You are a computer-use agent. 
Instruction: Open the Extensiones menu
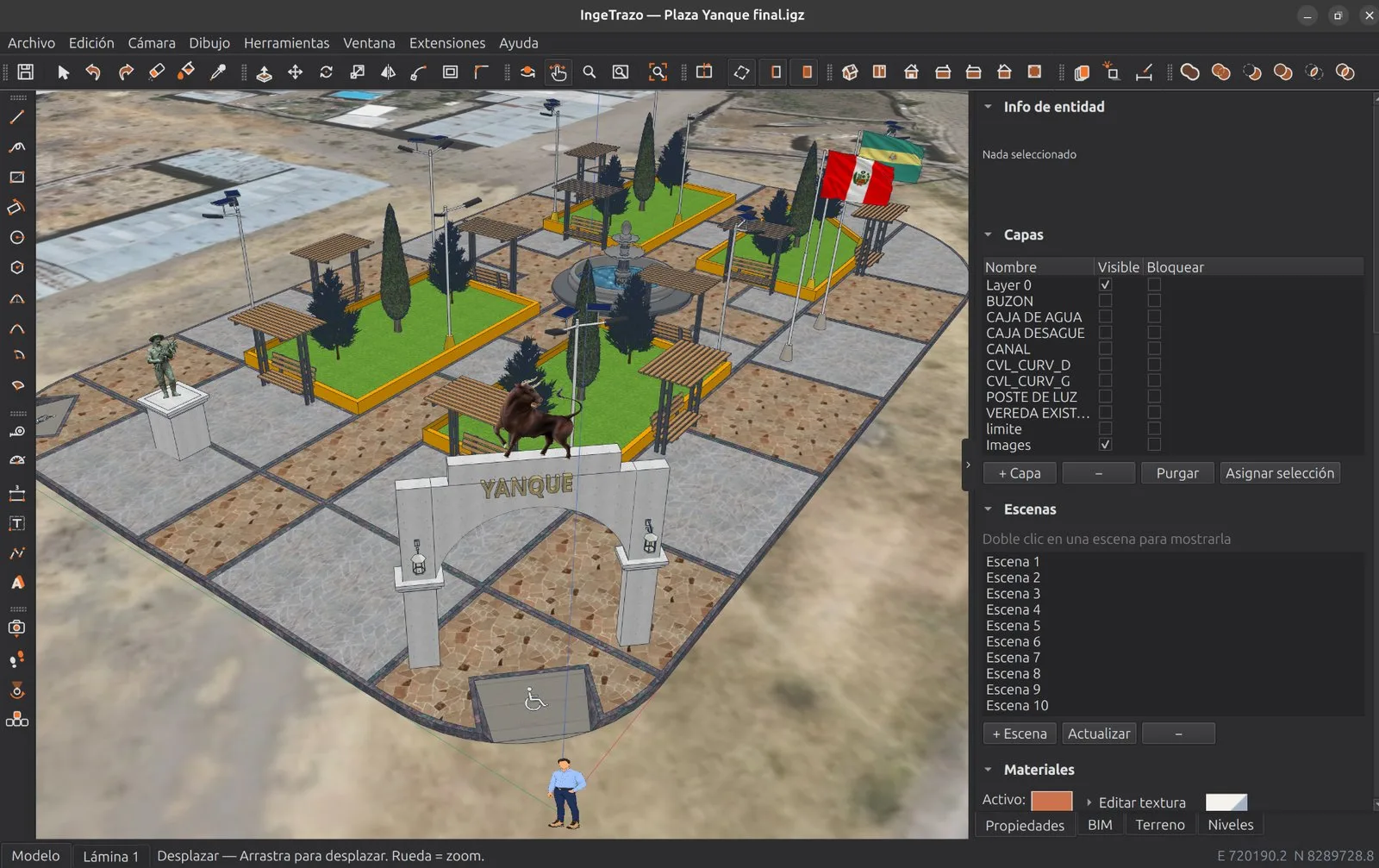click(x=447, y=43)
